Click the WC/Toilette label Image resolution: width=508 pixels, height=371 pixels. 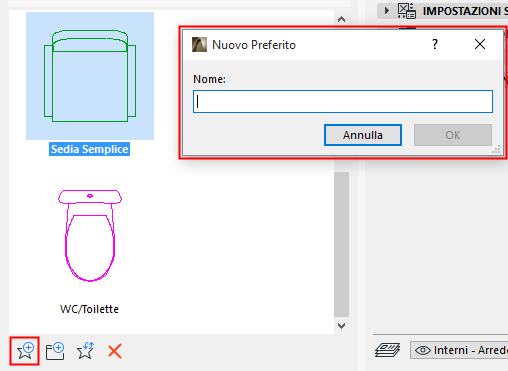pos(89,309)
